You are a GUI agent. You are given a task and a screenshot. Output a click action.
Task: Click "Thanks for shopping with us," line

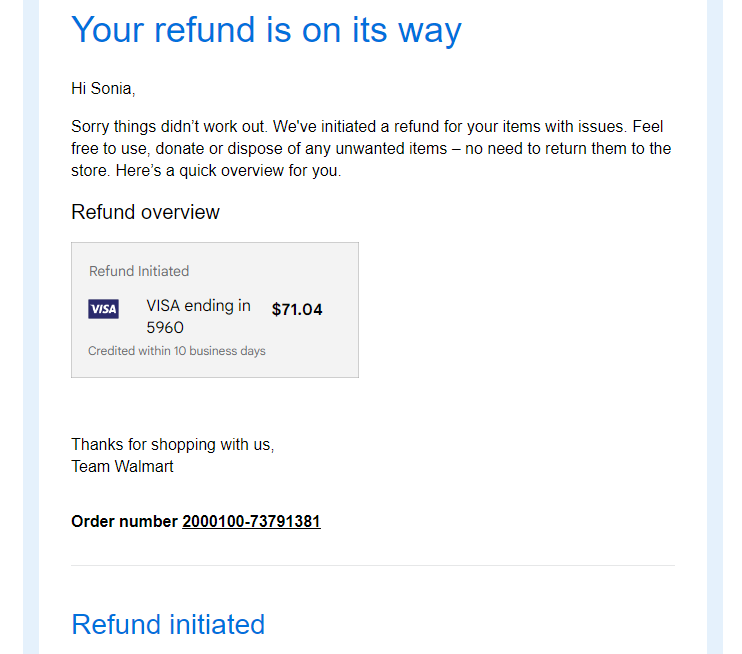point(173,444)
